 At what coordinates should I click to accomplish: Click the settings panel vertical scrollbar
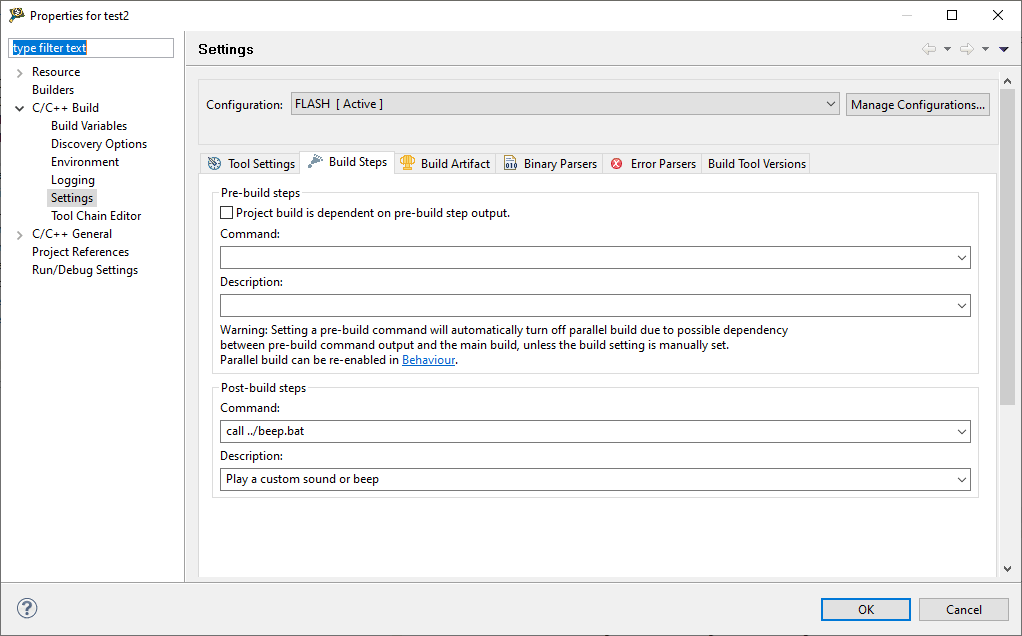[x=1007, y=300]
